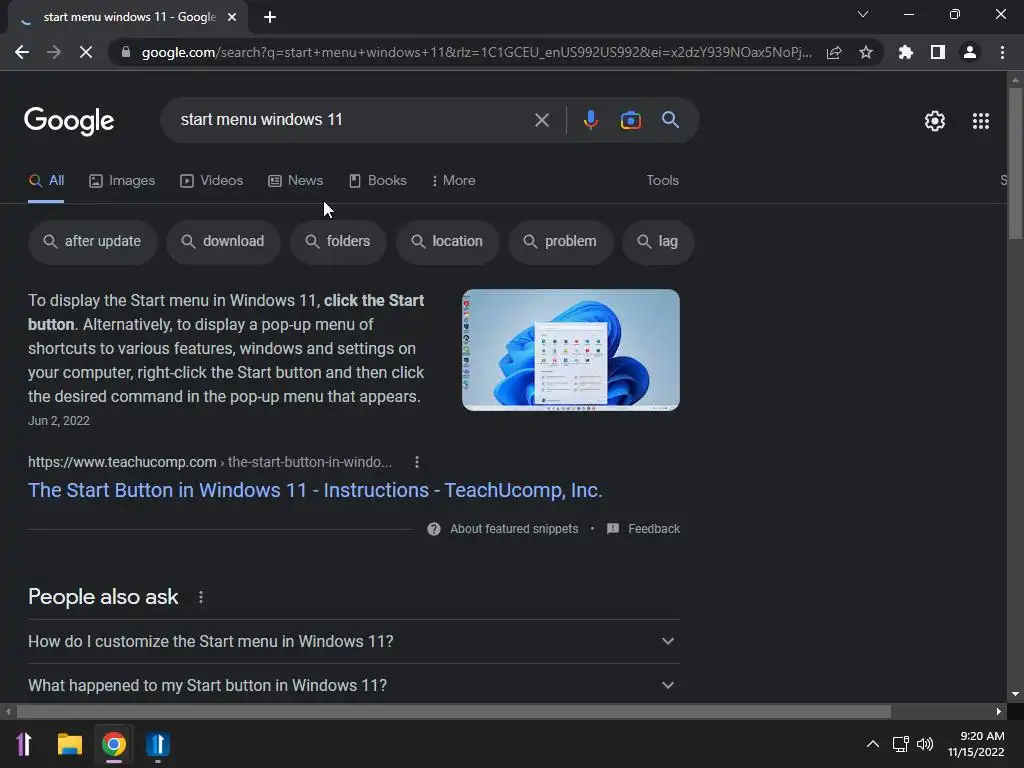Switch to the Videos tab
Image resolution: width=1024 pixels, height=768 pixels.
coord(212,181)
